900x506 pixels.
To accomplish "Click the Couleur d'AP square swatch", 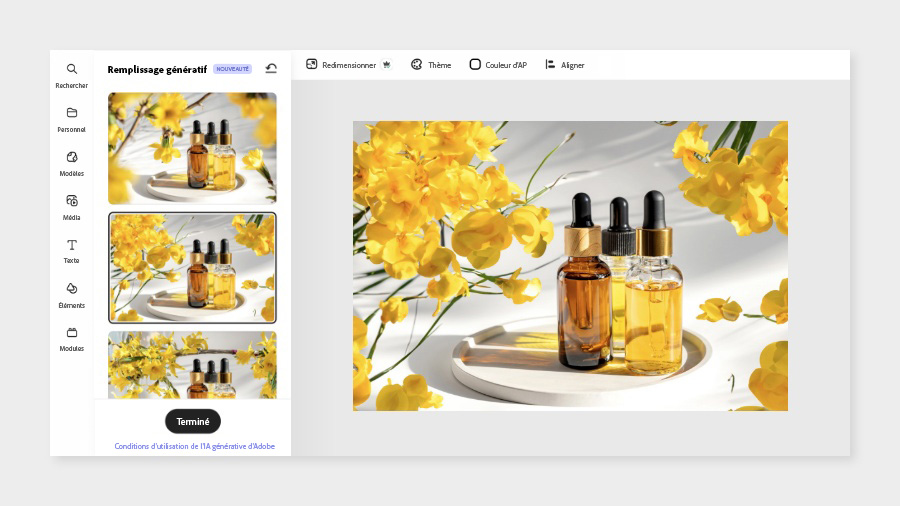I will click(x=475, y=64).
